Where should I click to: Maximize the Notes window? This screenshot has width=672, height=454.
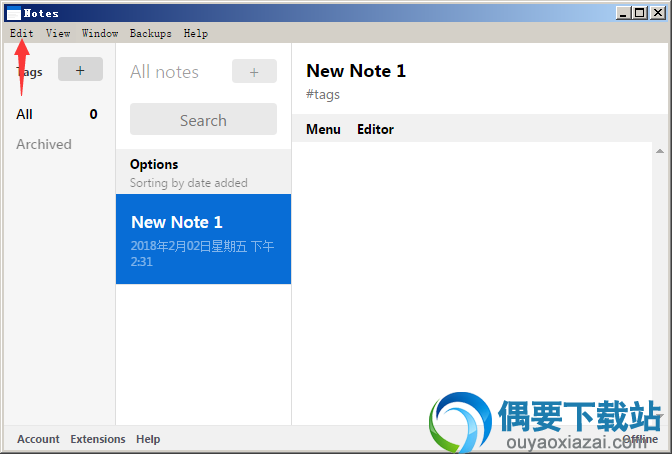tap(639, 13)
